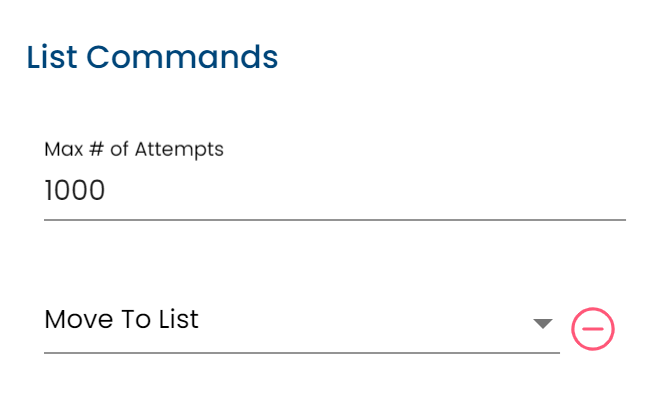Click empty area of attempts input field
Screen dimensions: 670x403
pyautogui.click(x=363, y=190)
